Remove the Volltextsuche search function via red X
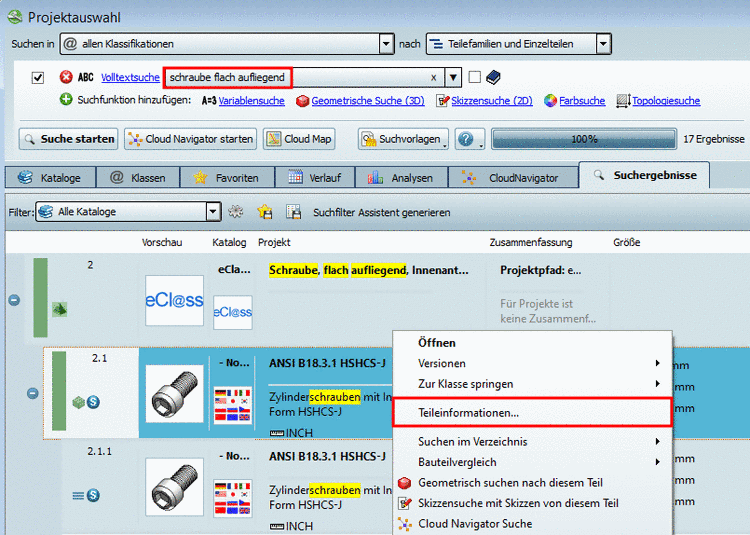 click(x=66, y=77)
